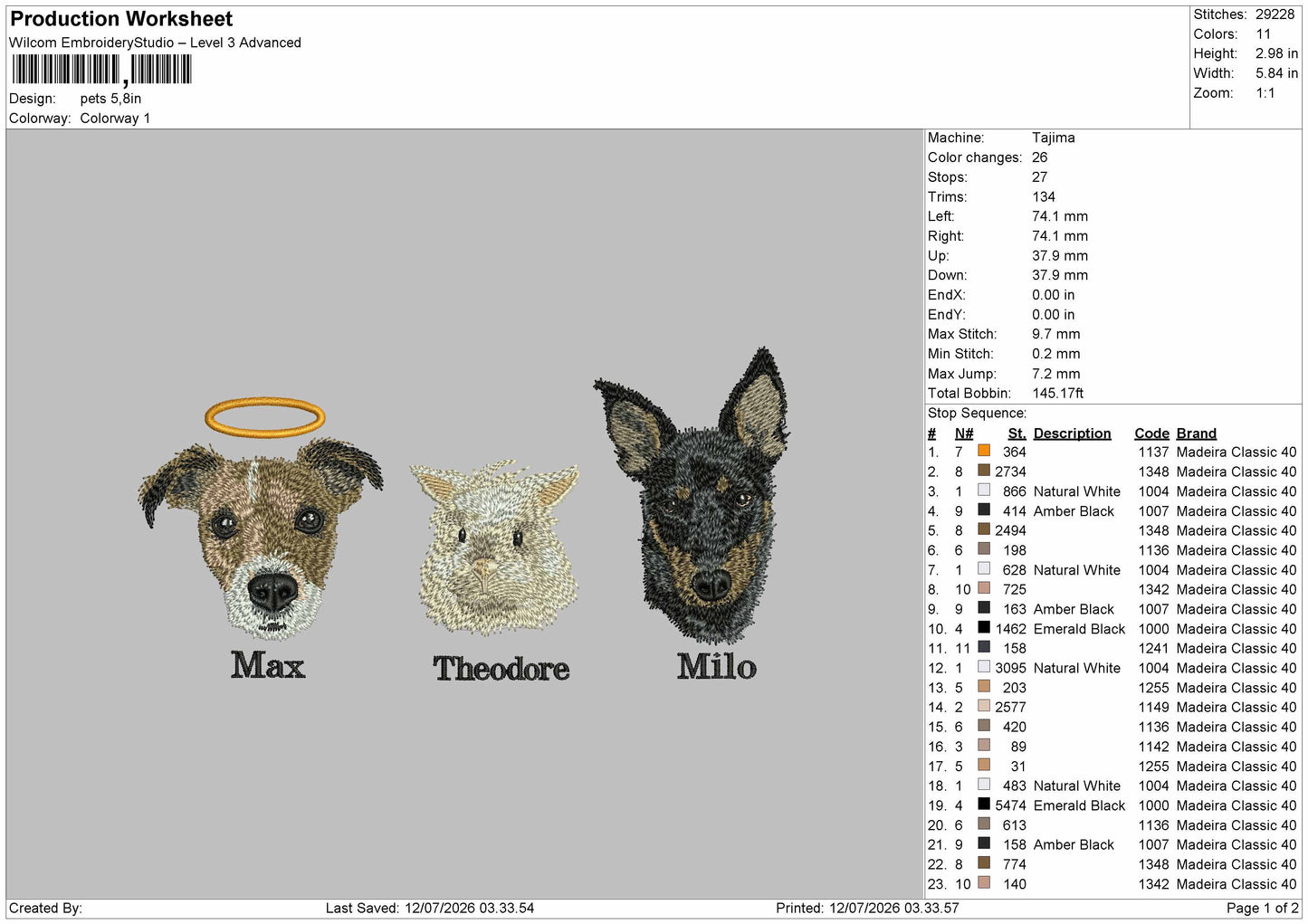1308x924 pixels.
Task: Click the 'Page 1 of 2' indicator
Action: pos(1262,908)
